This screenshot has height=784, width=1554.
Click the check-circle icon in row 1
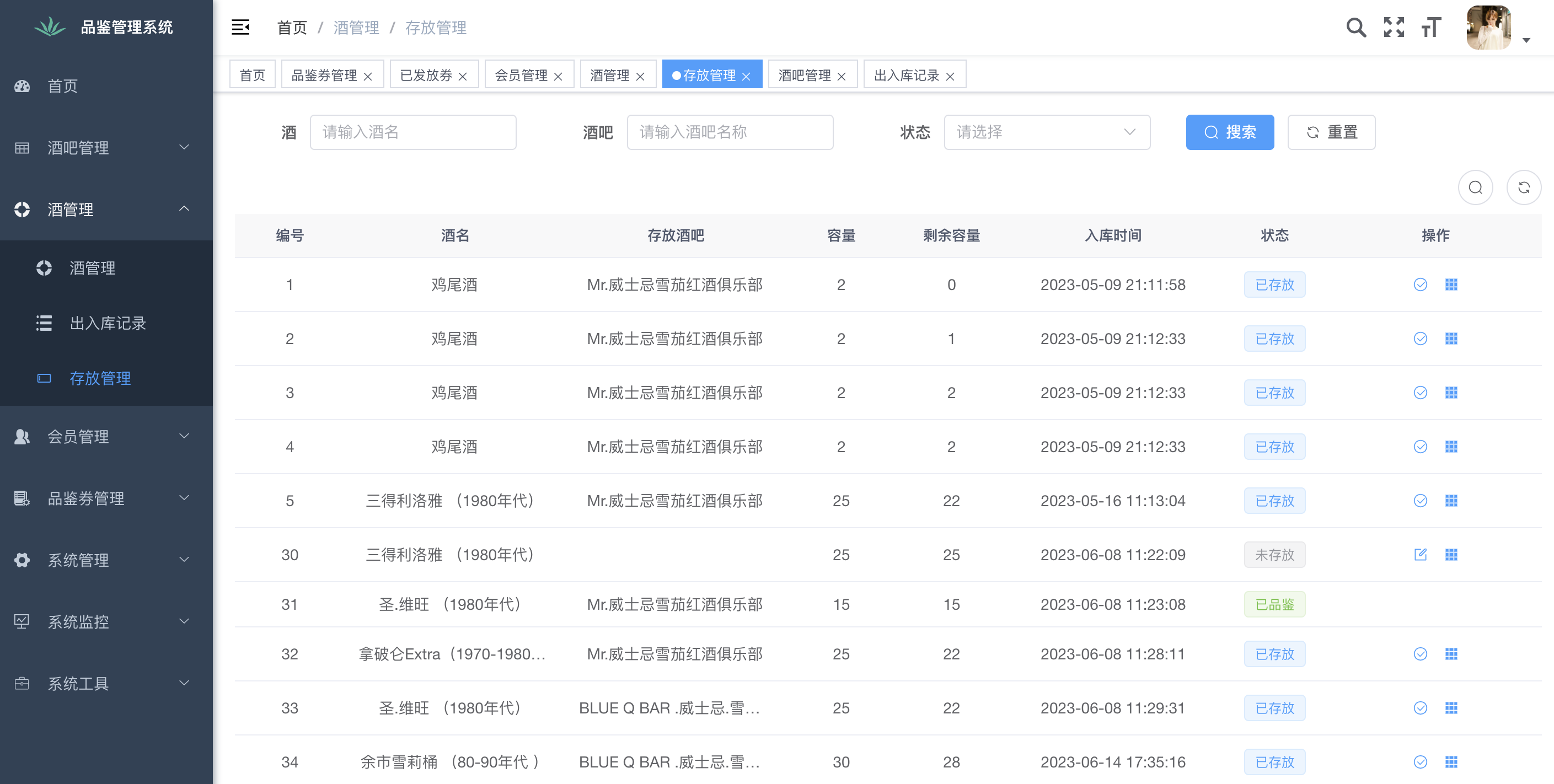coord(1421,284)
